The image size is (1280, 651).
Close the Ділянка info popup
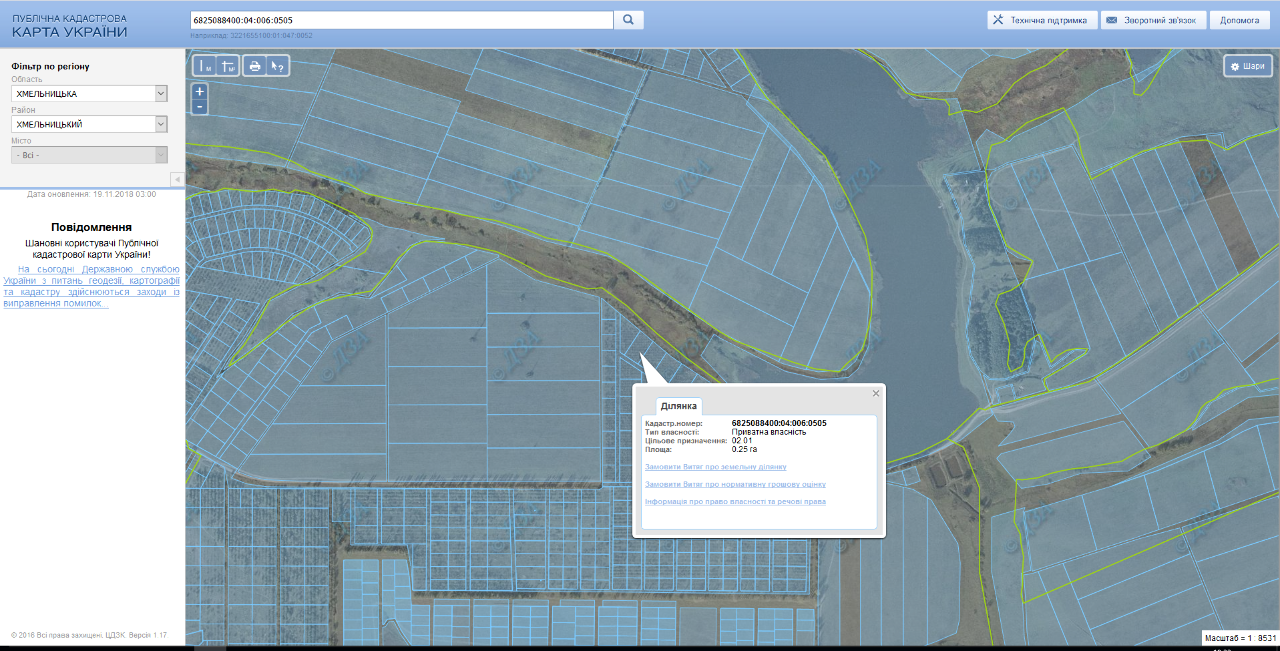pos(876,393)
